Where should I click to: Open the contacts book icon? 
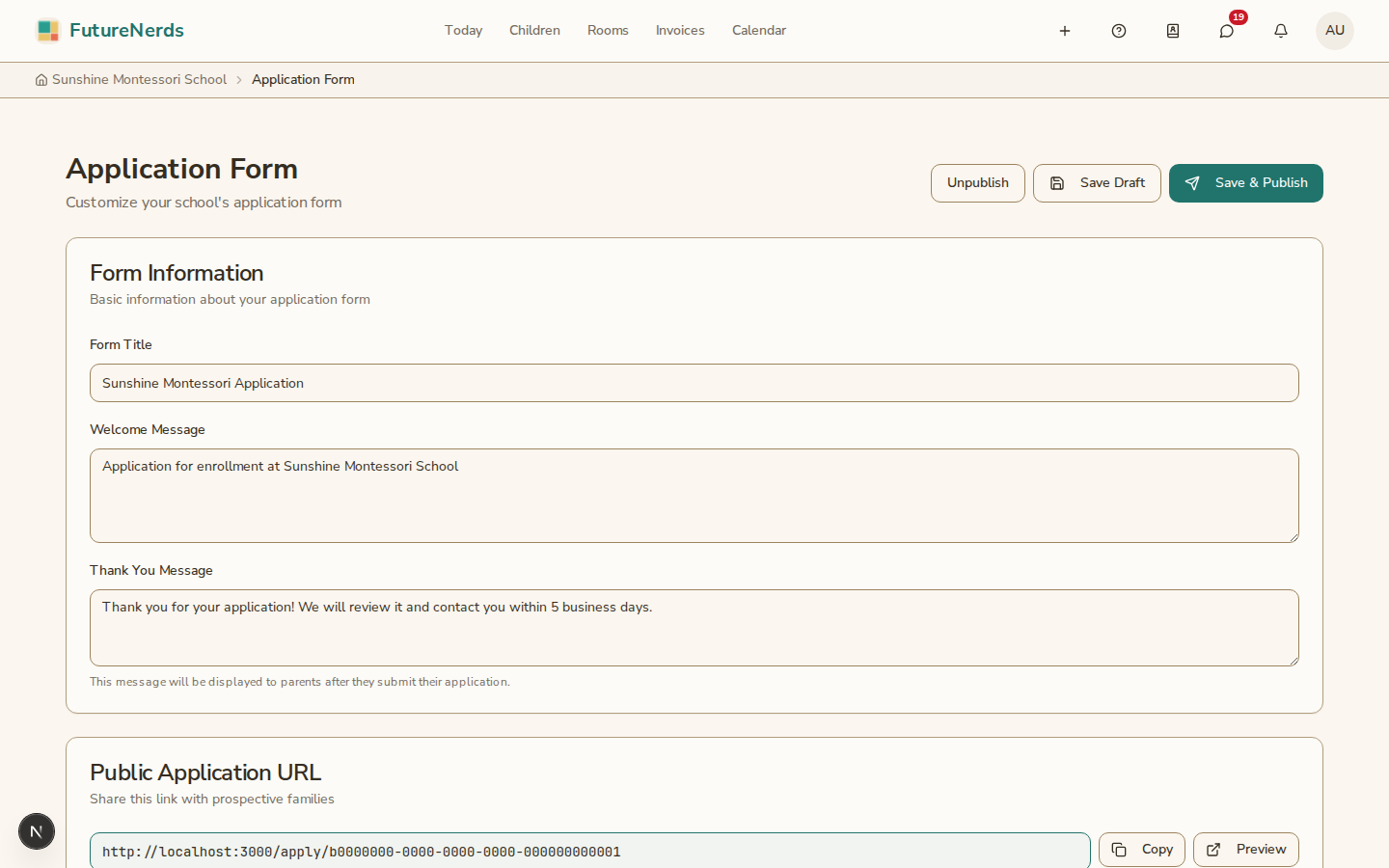click(x=1173, y=31)
